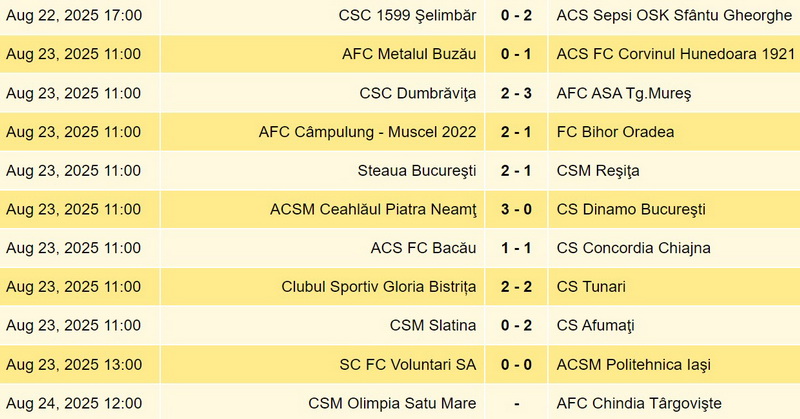Open AFC Chindia Târgovişte
800x419 pixels.
(639, 404)
